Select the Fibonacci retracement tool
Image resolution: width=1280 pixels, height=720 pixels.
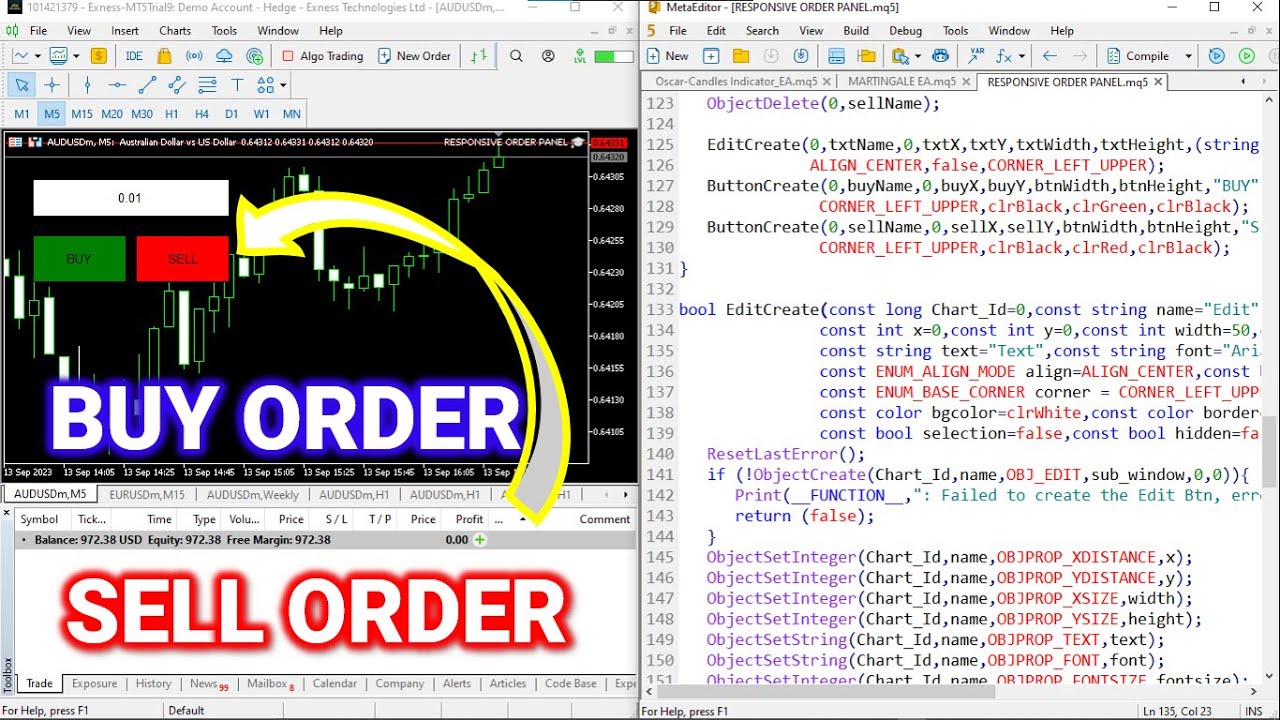pos(207,85)
